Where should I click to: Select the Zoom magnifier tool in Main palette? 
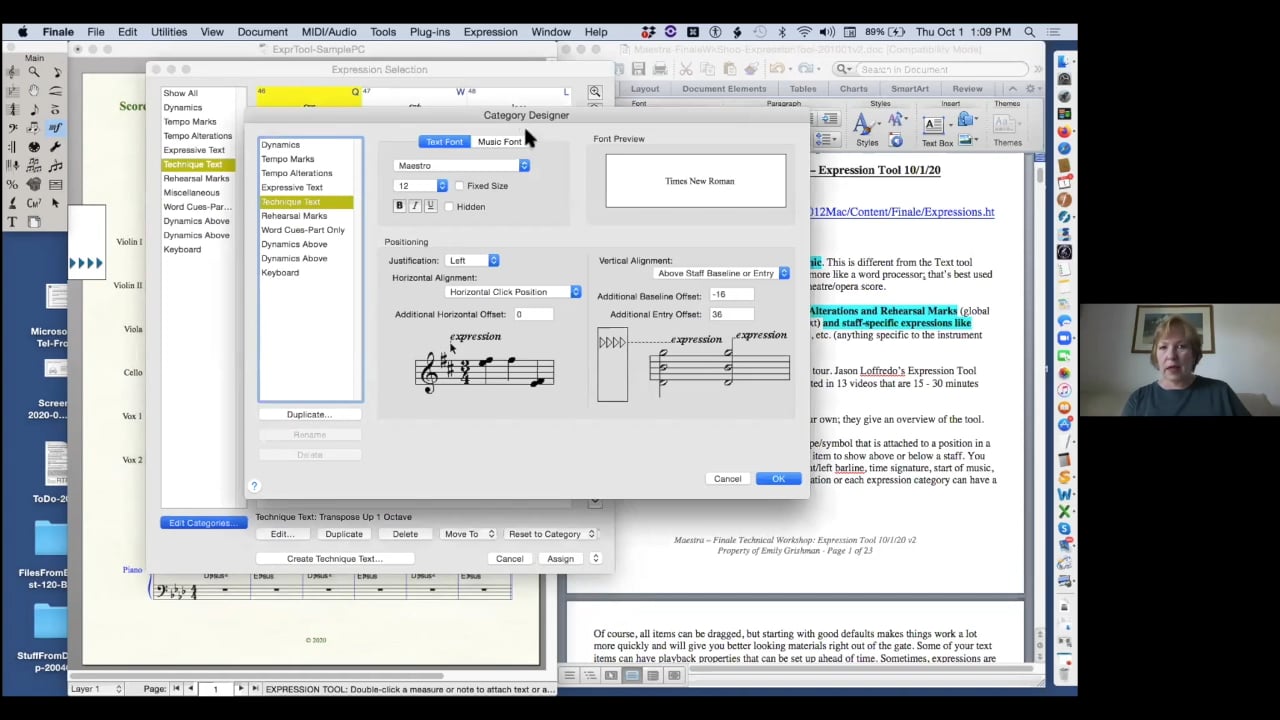(x=34, y=72)
